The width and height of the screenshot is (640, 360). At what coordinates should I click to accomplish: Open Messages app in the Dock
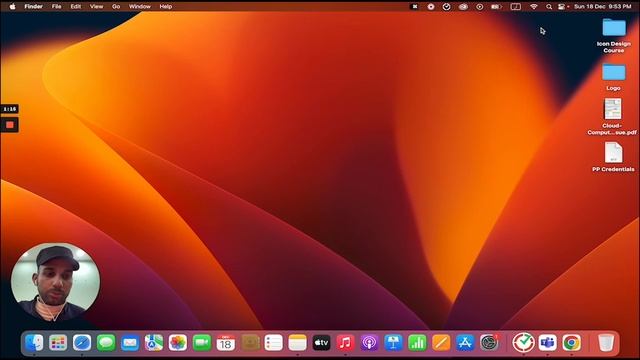click(x=106, y=343)
